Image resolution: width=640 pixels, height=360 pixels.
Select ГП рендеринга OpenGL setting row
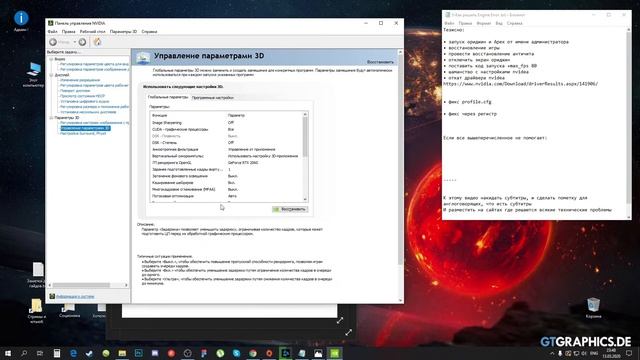pos(227,162)
